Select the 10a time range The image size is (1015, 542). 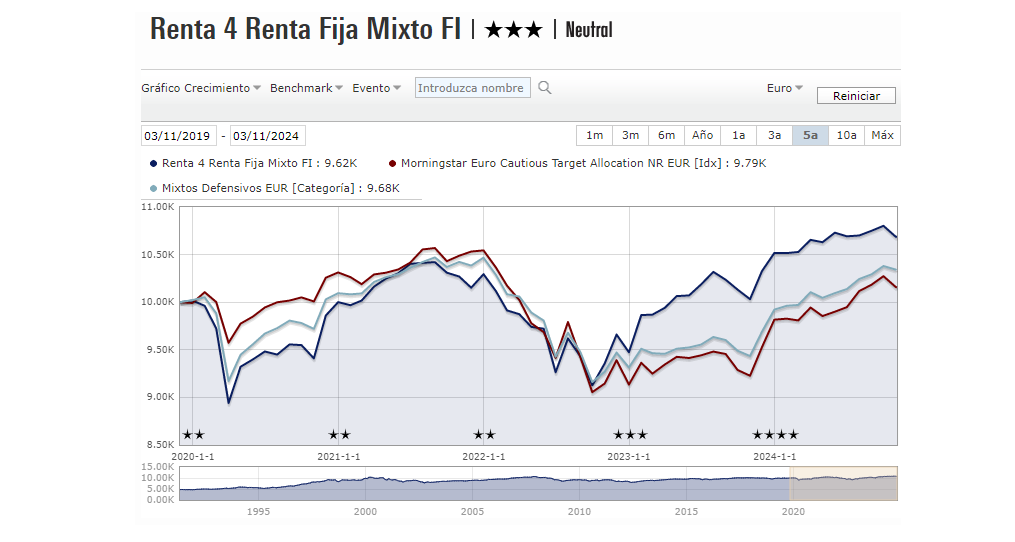(846, 135)
